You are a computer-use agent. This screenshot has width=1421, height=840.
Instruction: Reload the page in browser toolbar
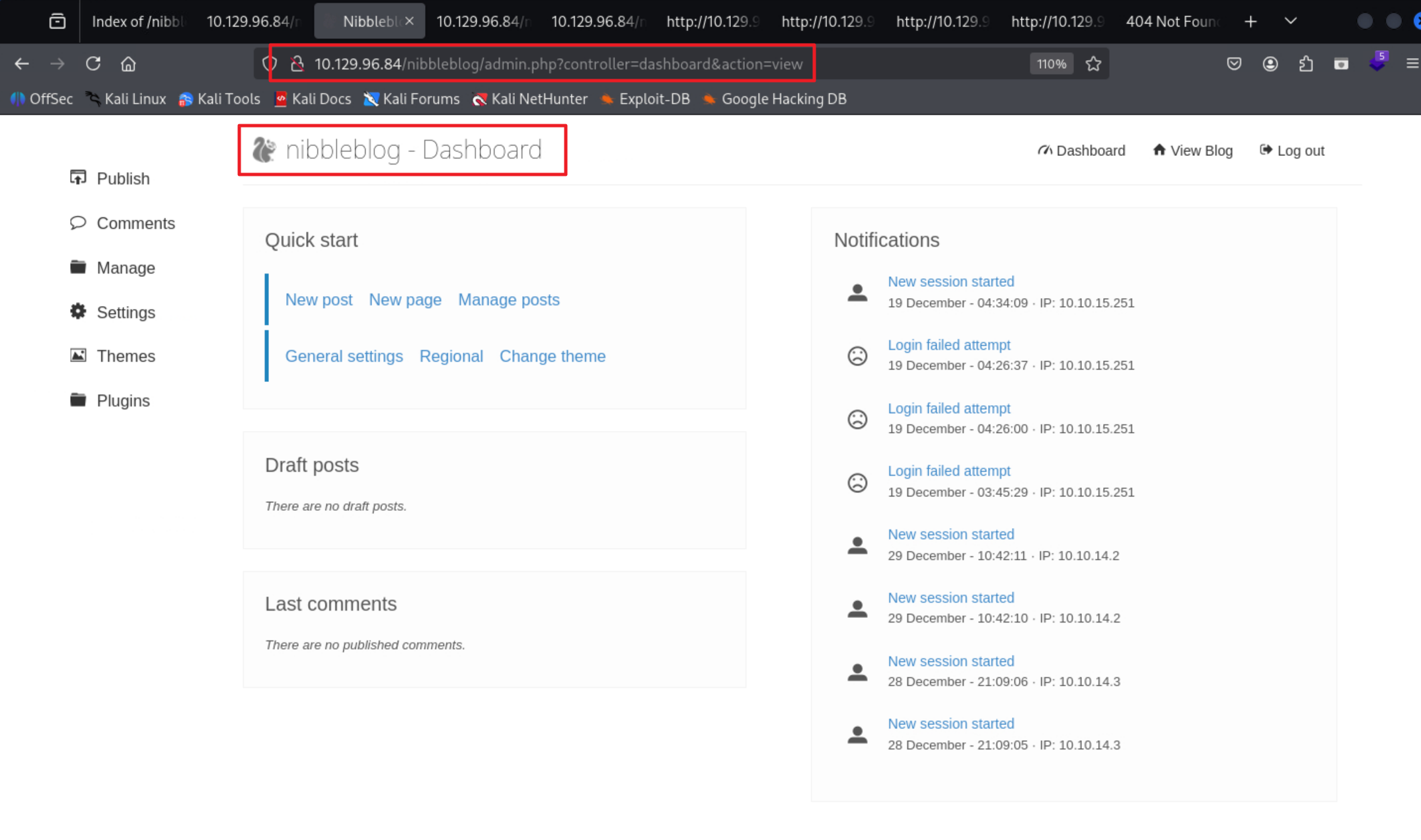pos(93,64)
